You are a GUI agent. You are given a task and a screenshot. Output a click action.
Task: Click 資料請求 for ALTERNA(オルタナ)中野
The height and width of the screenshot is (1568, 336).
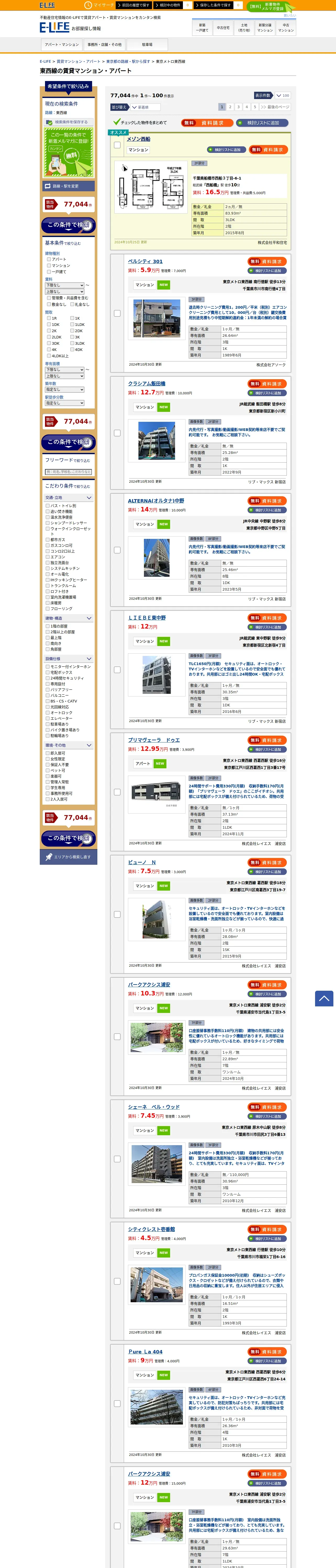click(267, 501)
